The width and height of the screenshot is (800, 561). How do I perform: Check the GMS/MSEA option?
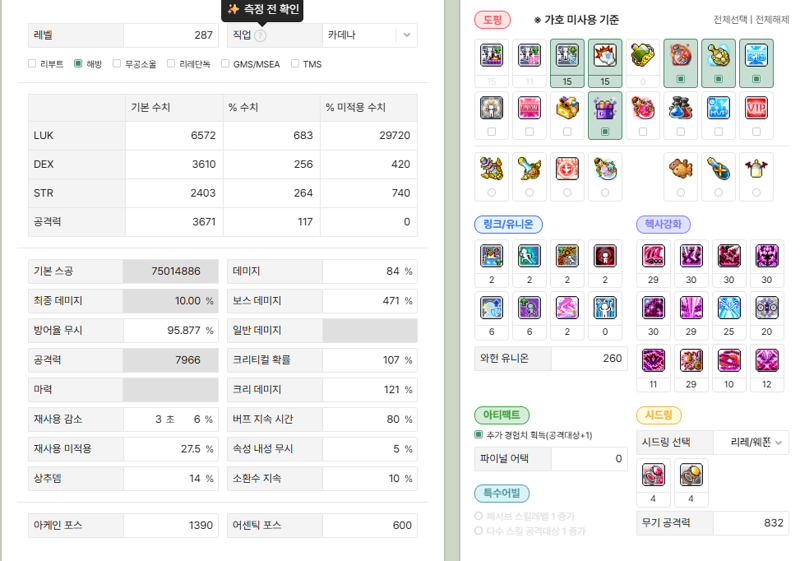coord(225,63)
